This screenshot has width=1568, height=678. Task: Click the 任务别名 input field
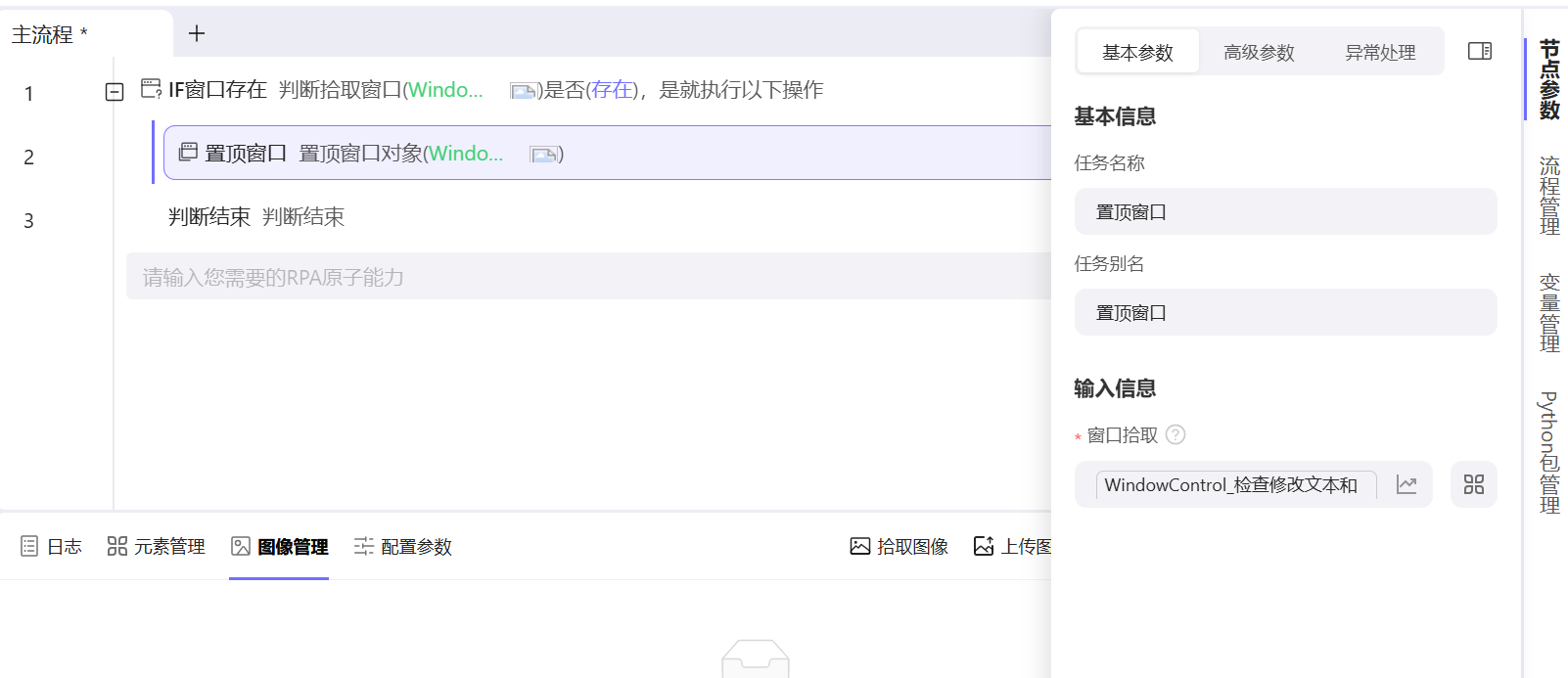(x=1285, y=312)
